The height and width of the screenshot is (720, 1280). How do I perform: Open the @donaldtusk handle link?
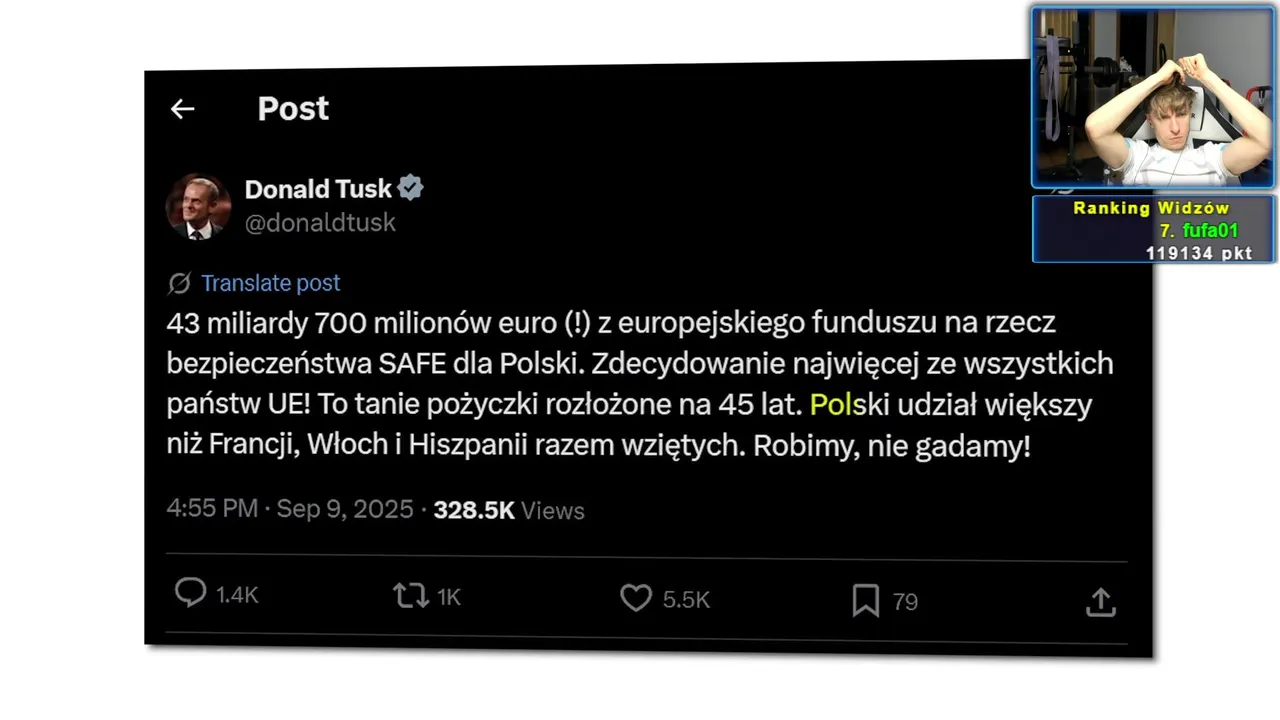tap(320, 223)
